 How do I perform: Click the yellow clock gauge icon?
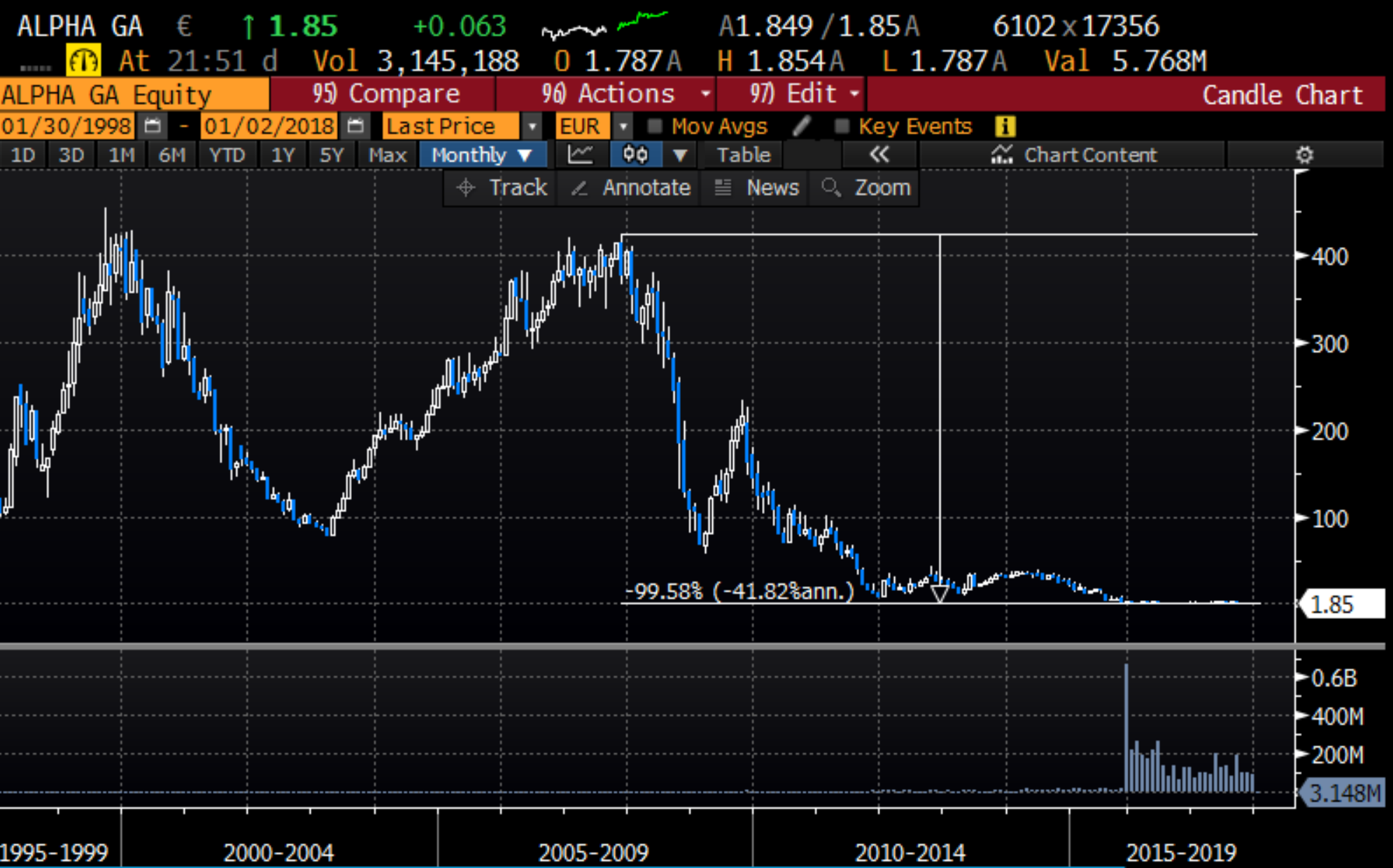83,61
